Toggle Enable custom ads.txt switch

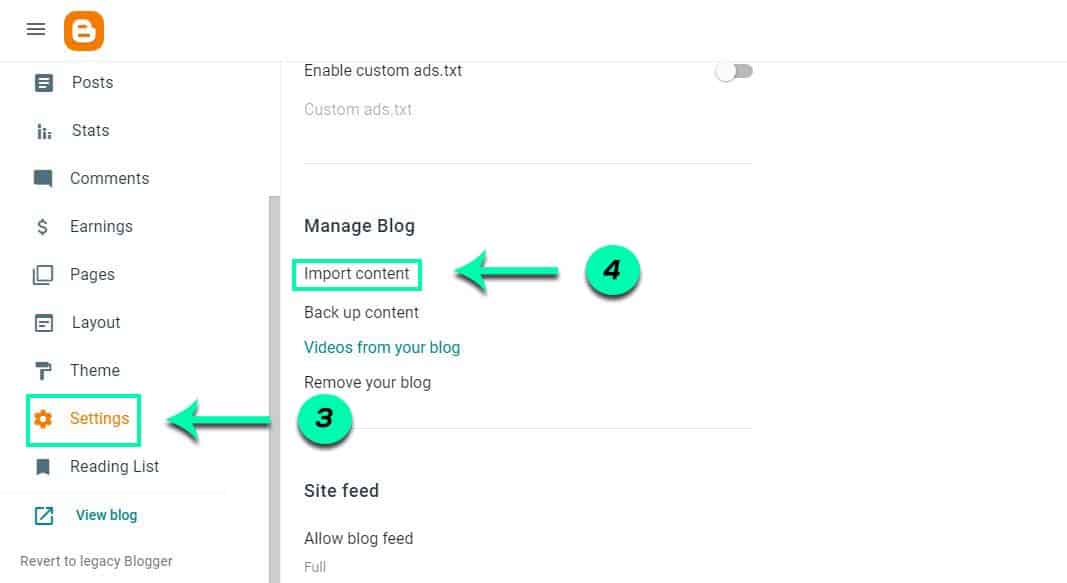tap(734, 71)
